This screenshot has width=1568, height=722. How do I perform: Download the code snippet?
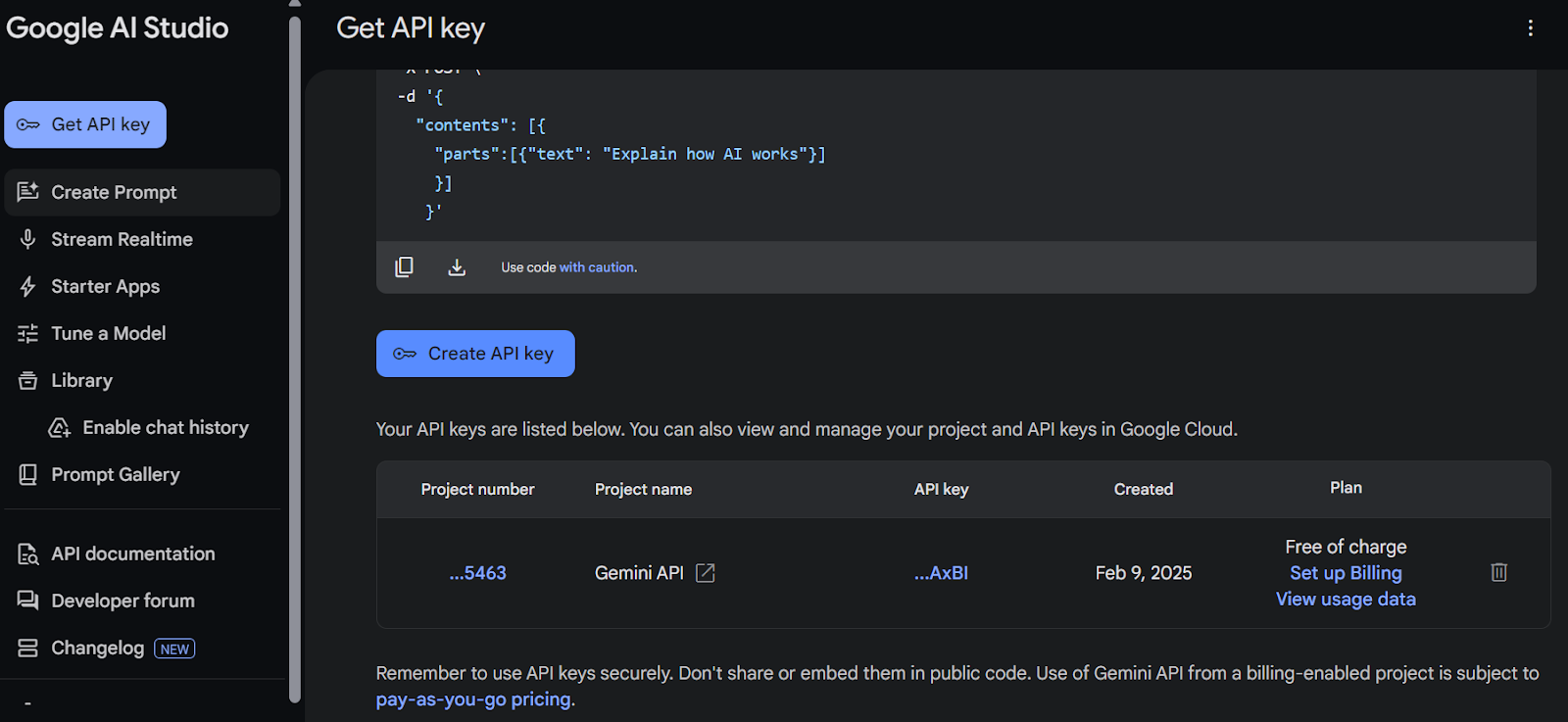tap(457, 267)
